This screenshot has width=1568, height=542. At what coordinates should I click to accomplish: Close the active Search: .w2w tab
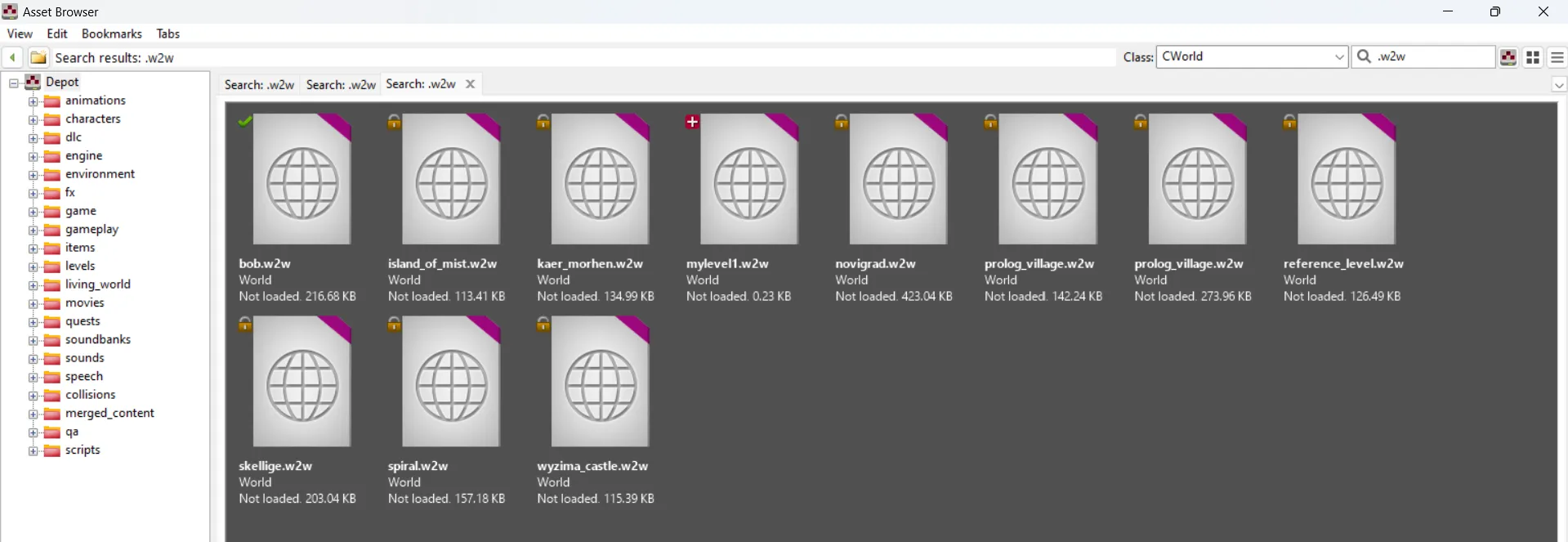click(471, 83)
